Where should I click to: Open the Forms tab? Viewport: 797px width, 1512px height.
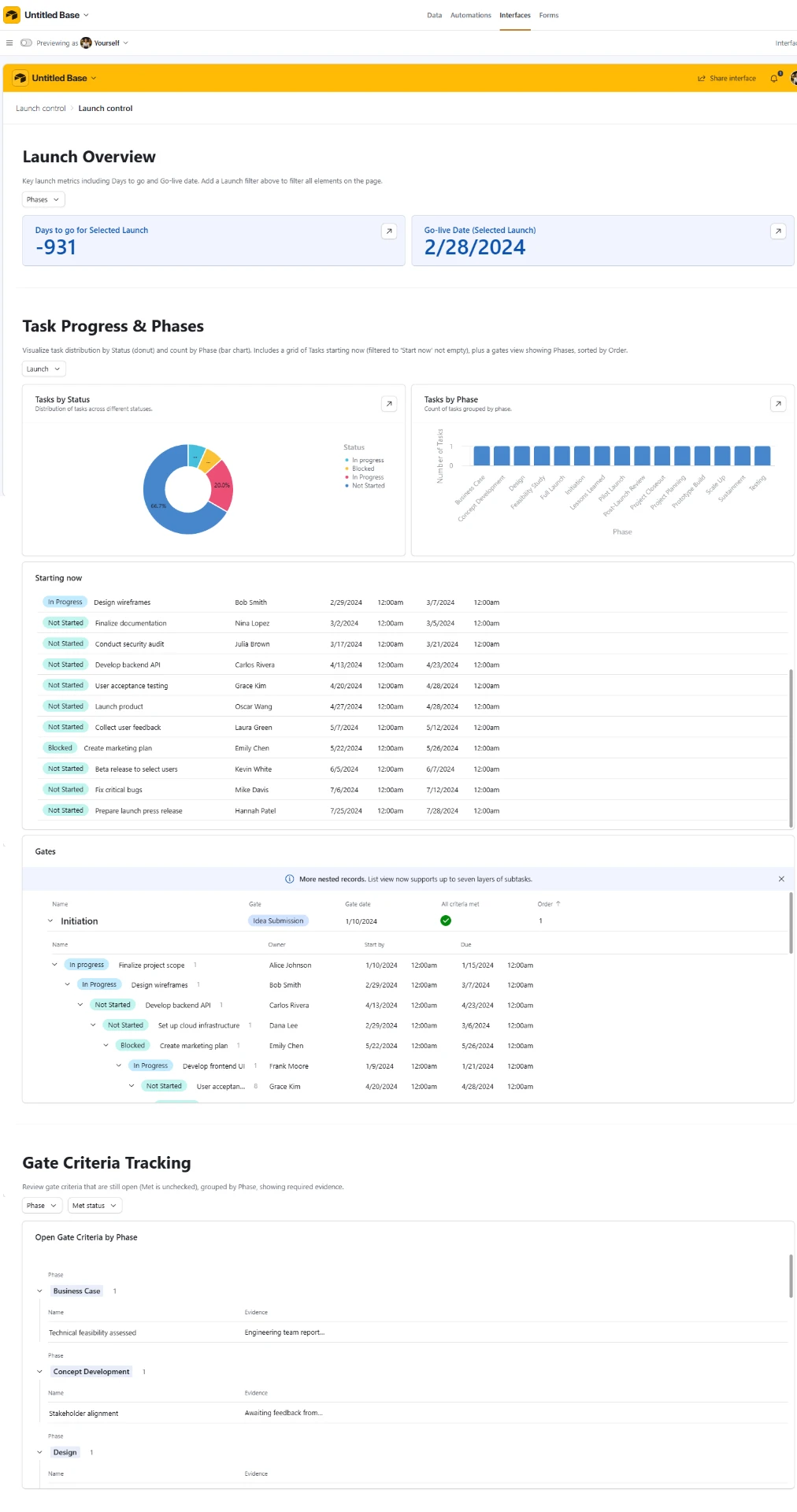tap(549, 15)
